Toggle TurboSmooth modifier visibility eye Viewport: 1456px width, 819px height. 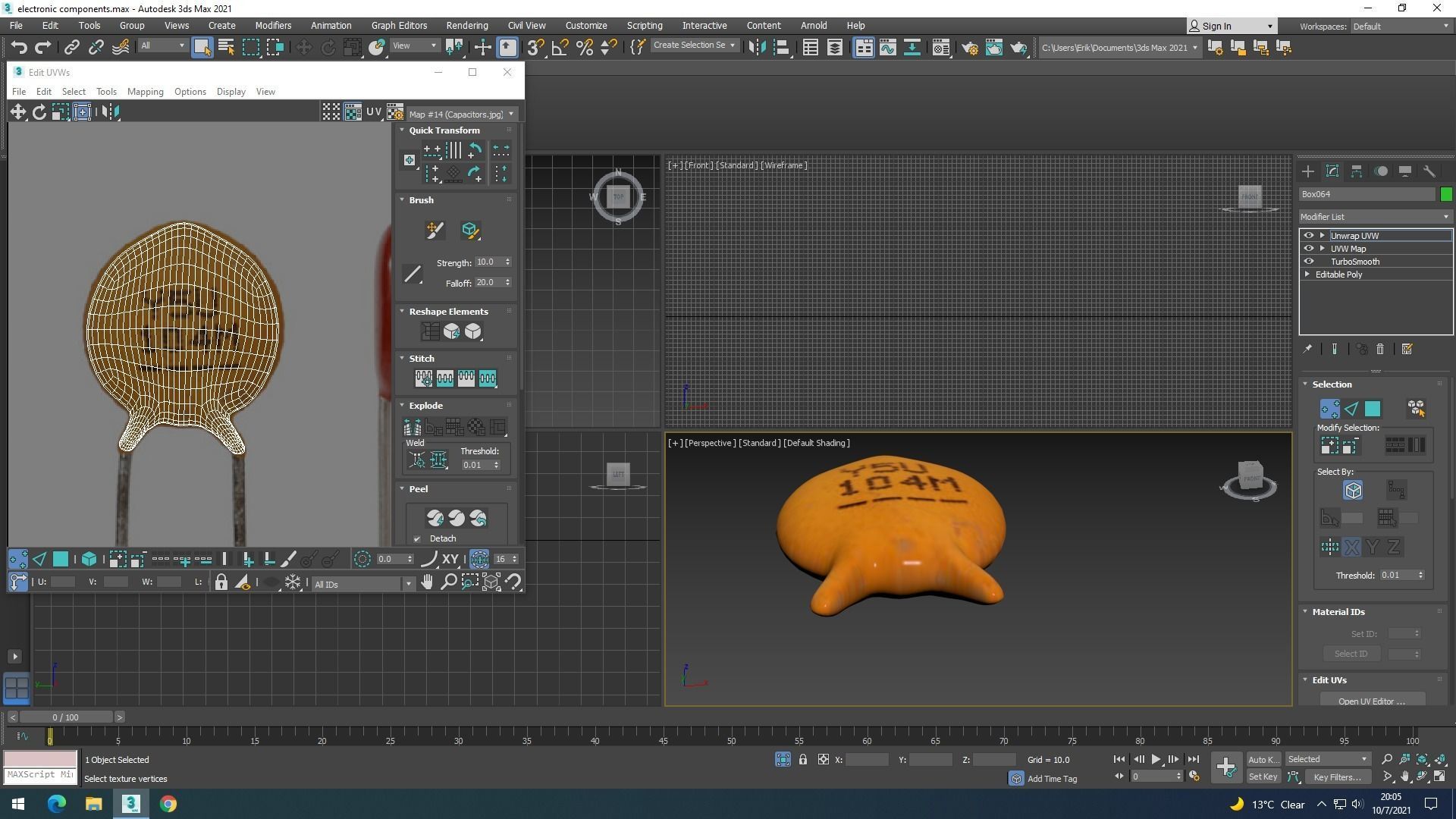[1308, 262]
